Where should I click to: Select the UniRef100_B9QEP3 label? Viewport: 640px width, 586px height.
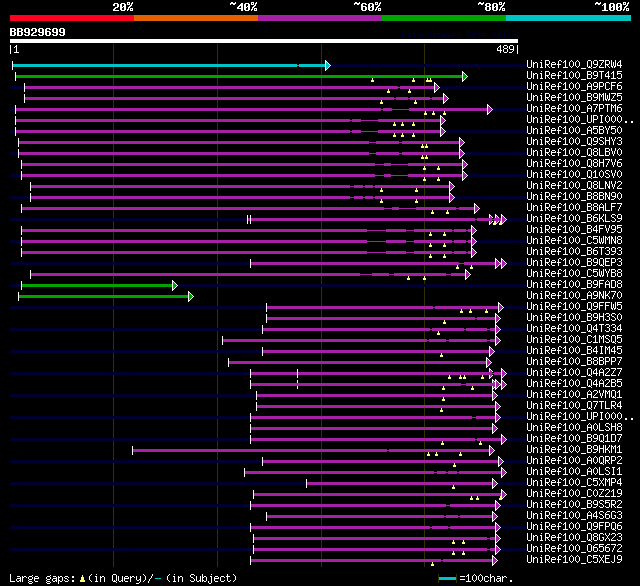point(574,263)
